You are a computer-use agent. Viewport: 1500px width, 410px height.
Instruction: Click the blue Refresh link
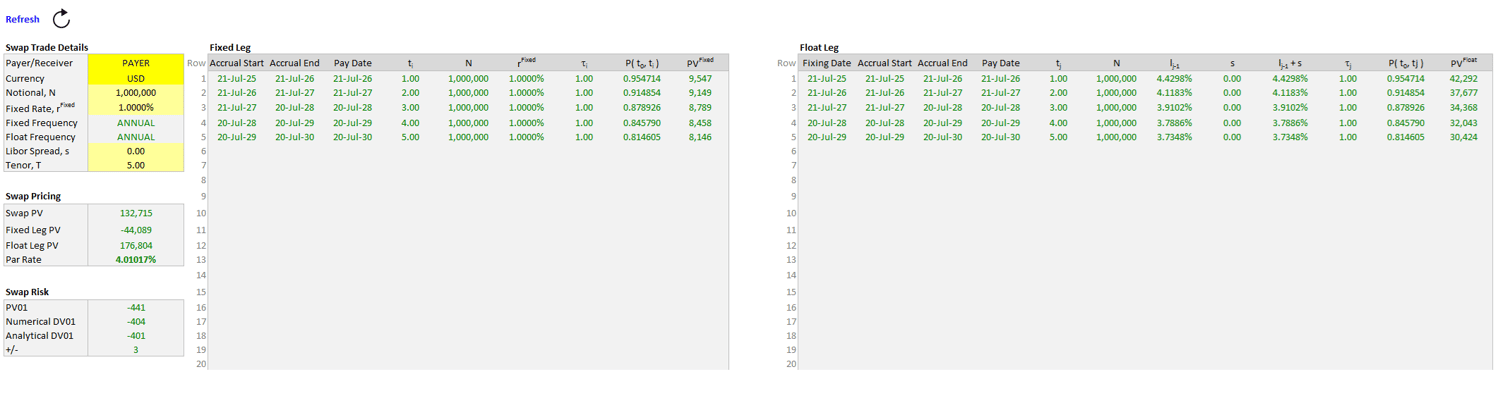pos(23,20)
